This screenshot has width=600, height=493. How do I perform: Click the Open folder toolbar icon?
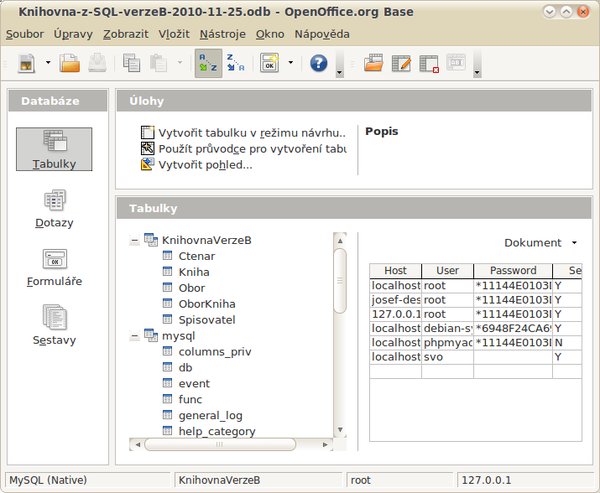point(70,63)
